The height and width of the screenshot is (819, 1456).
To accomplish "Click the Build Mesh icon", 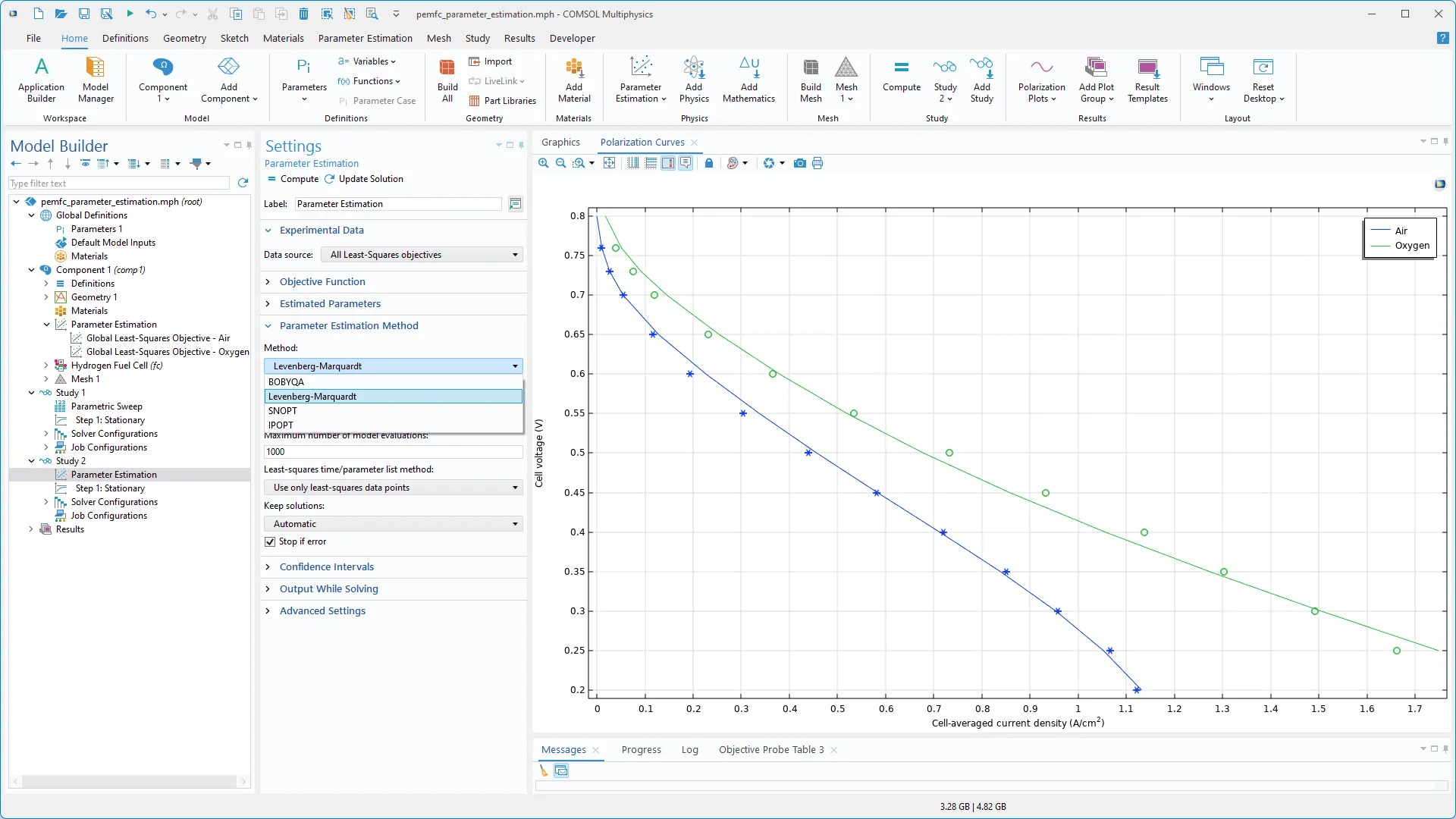I will [811, 80].
